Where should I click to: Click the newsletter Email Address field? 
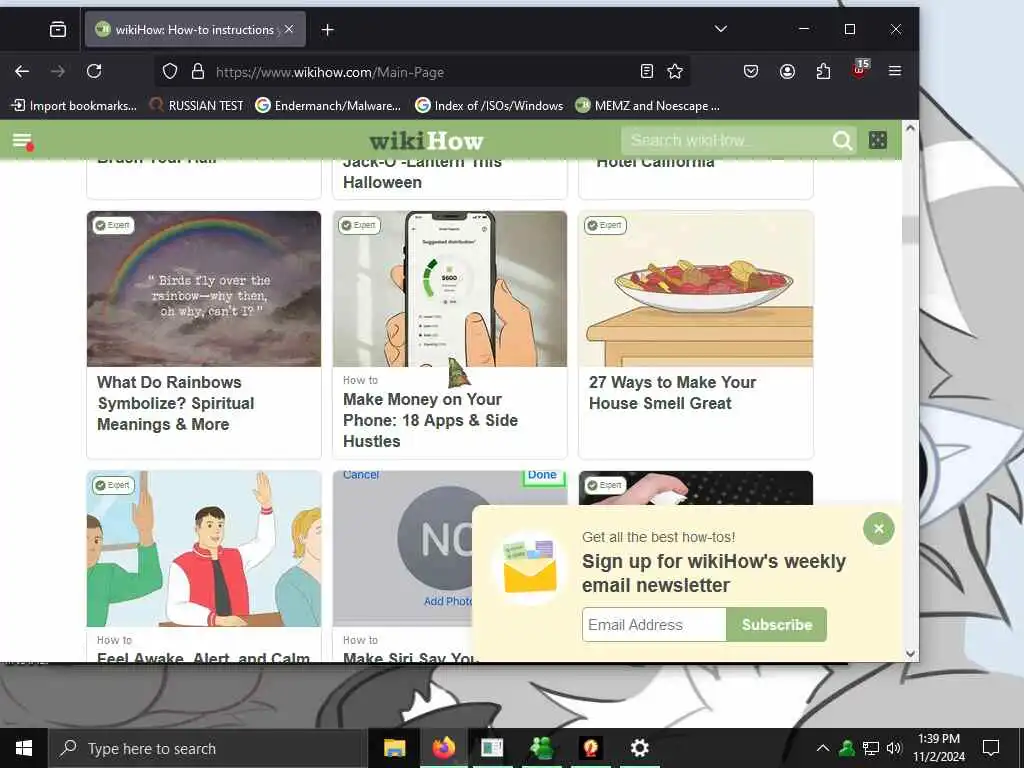[x=654, y=625]
